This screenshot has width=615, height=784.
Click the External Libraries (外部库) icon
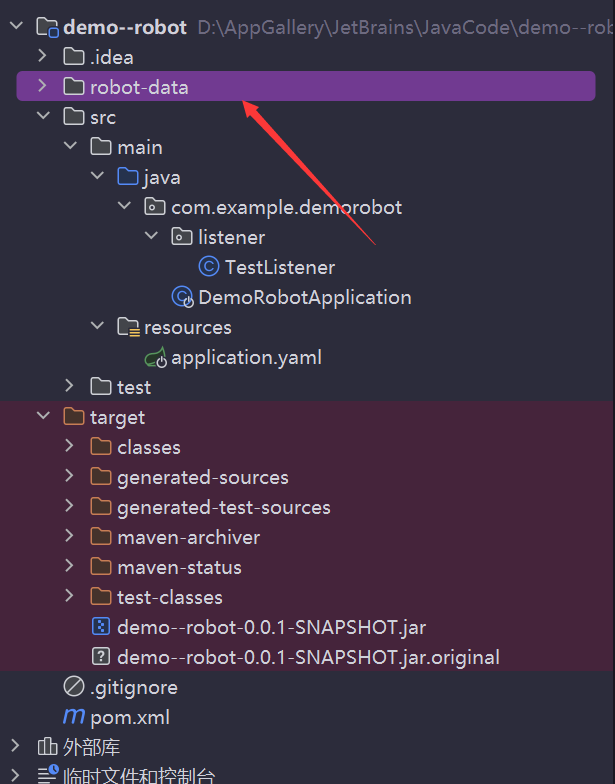[47, 747]
